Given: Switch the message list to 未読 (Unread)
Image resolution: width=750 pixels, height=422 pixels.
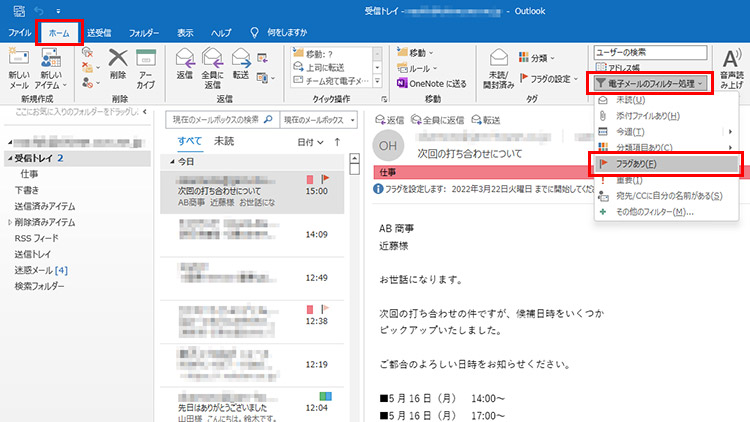Looking at the screenshot, I should click(x=224, y=142).
